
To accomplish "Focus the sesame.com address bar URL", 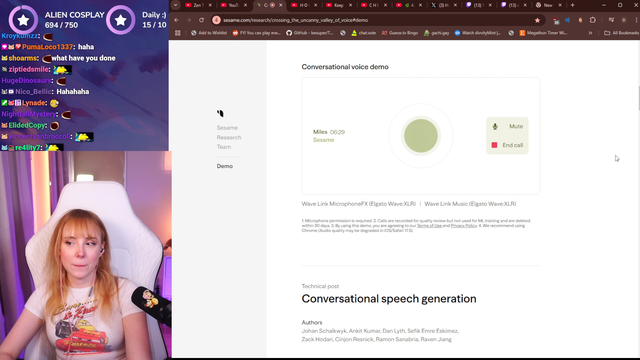I will point(296,20).
